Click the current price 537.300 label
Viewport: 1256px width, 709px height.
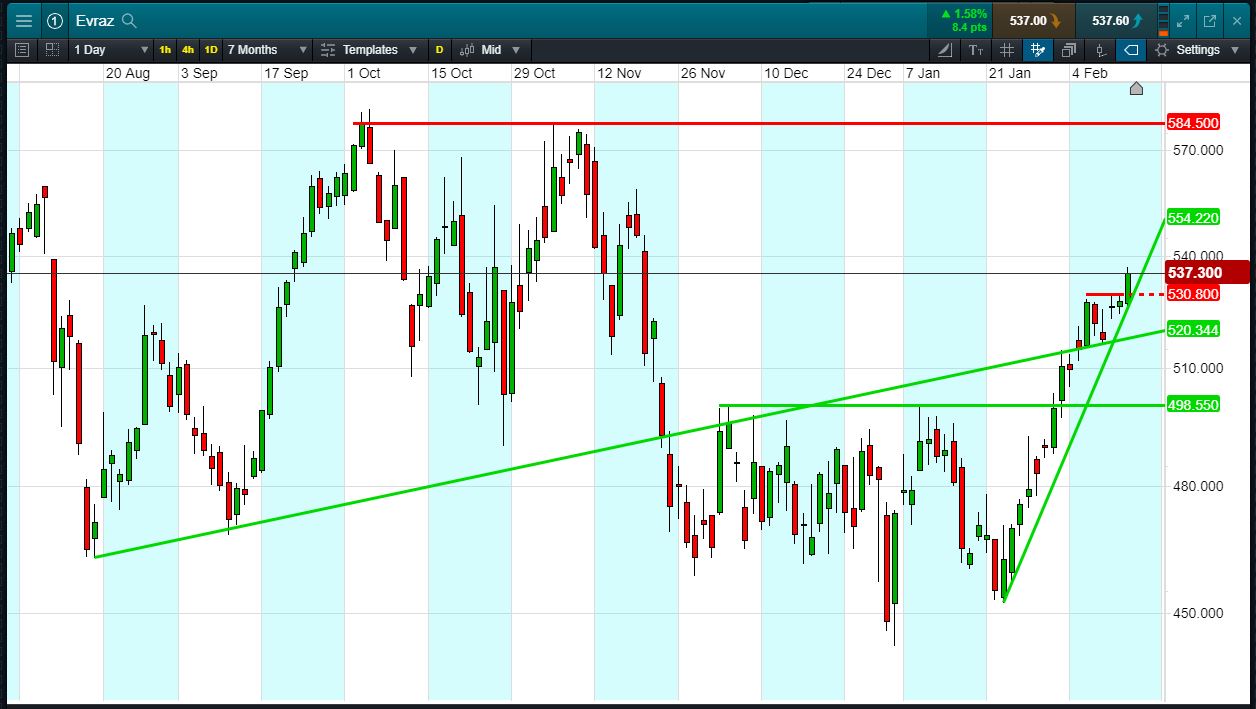1207,272
